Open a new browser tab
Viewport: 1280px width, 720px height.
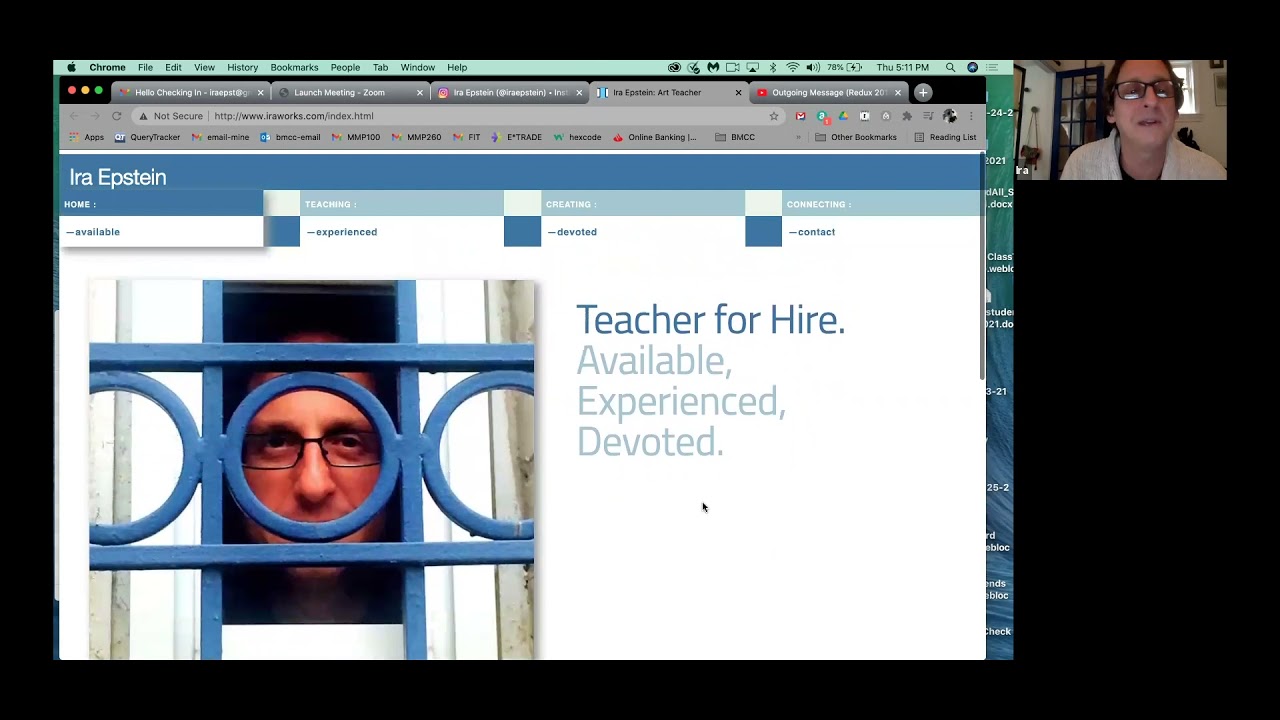point(923,93)
